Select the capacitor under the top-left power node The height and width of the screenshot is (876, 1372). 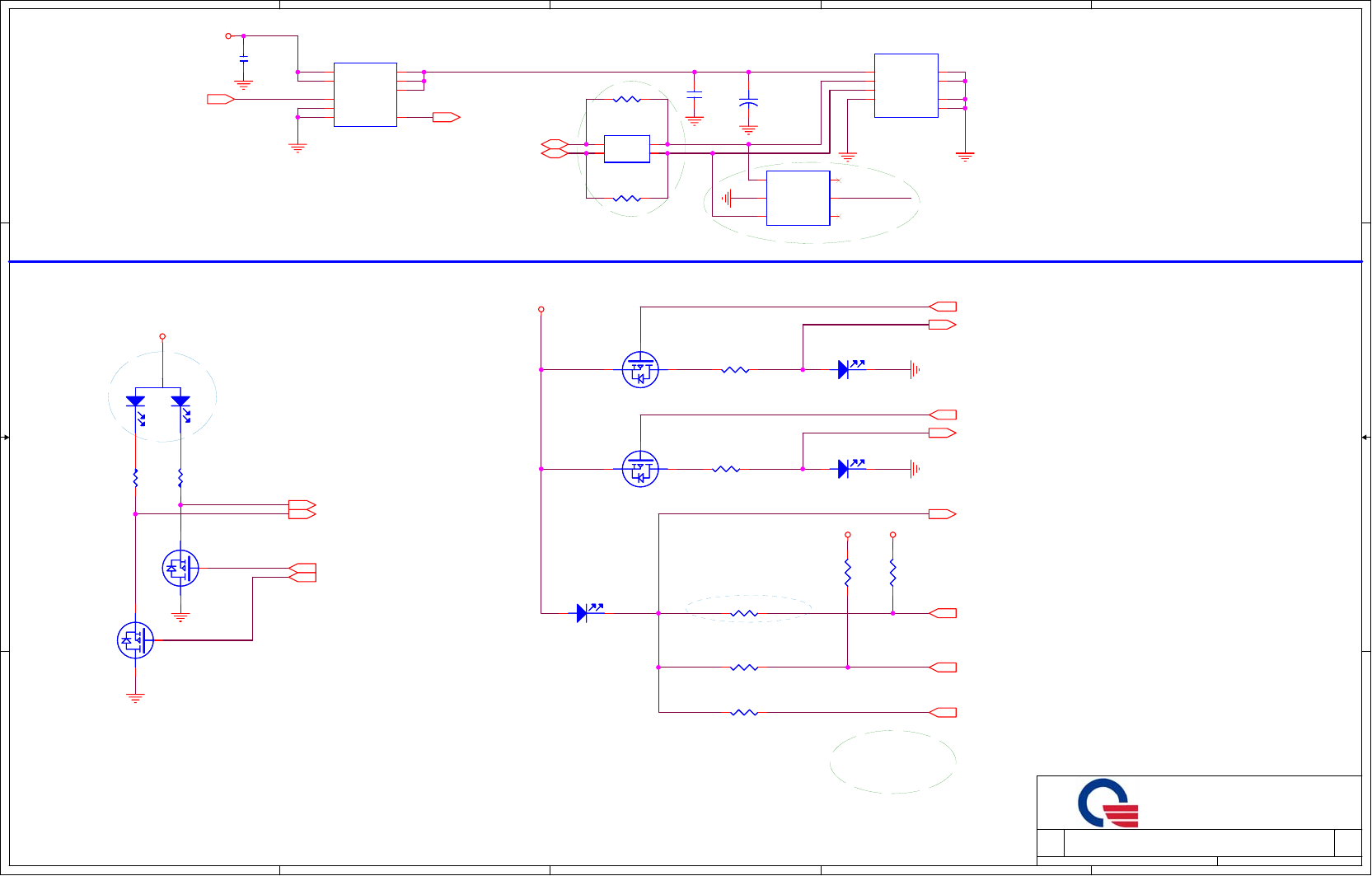coord(243,59)
